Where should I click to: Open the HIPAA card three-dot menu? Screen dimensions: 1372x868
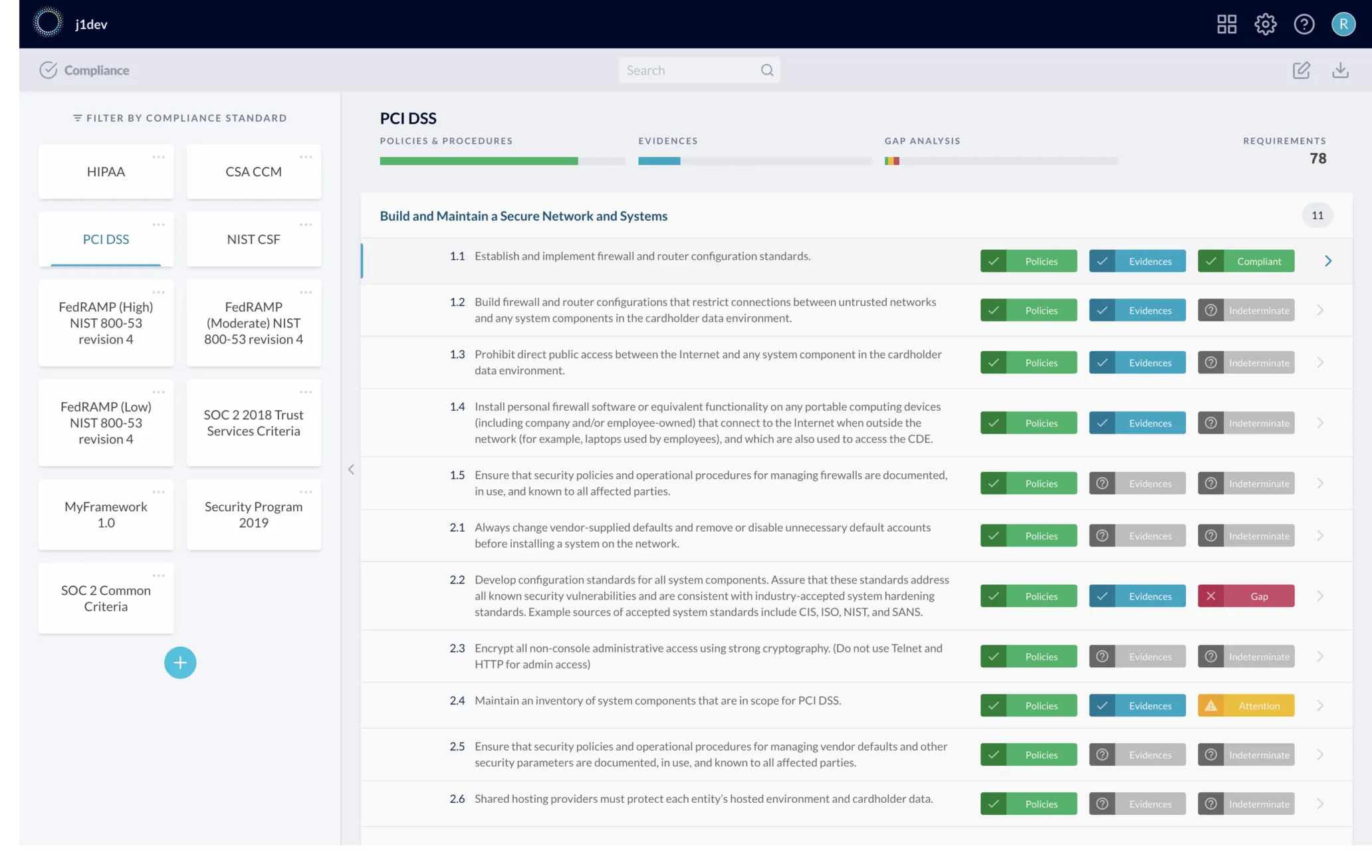coord(158,157)
